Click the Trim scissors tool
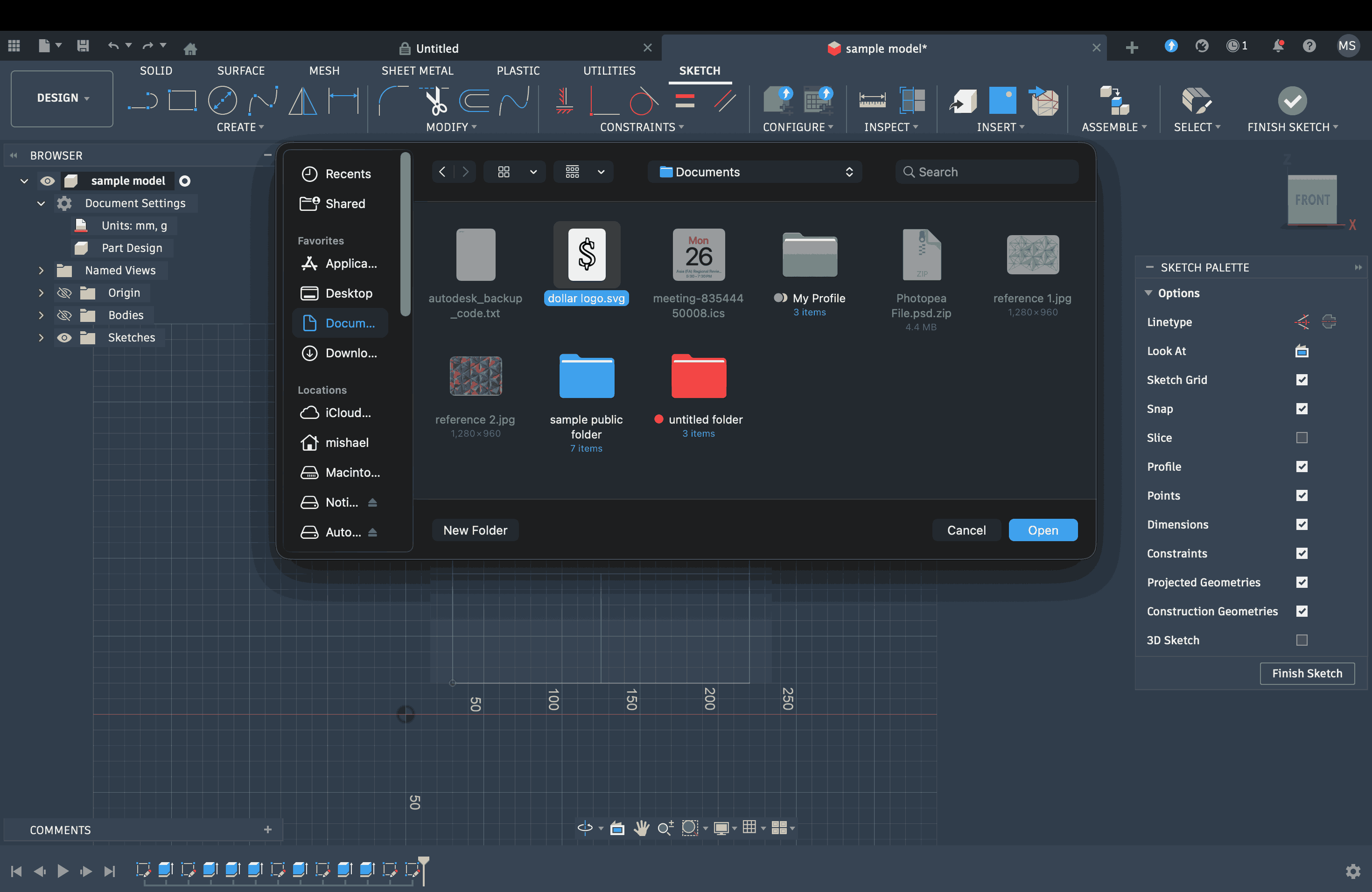The image size is (1372, 892). [436, 101]
